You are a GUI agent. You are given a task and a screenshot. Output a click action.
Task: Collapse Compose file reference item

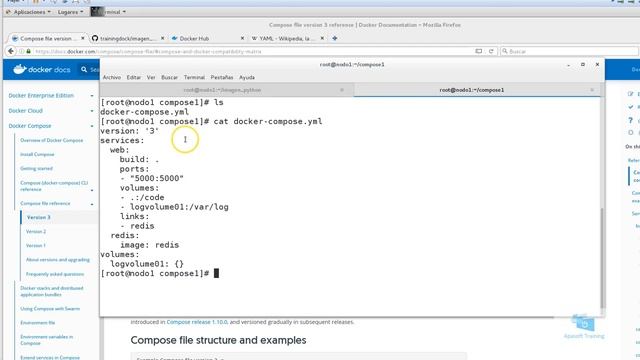91,204
